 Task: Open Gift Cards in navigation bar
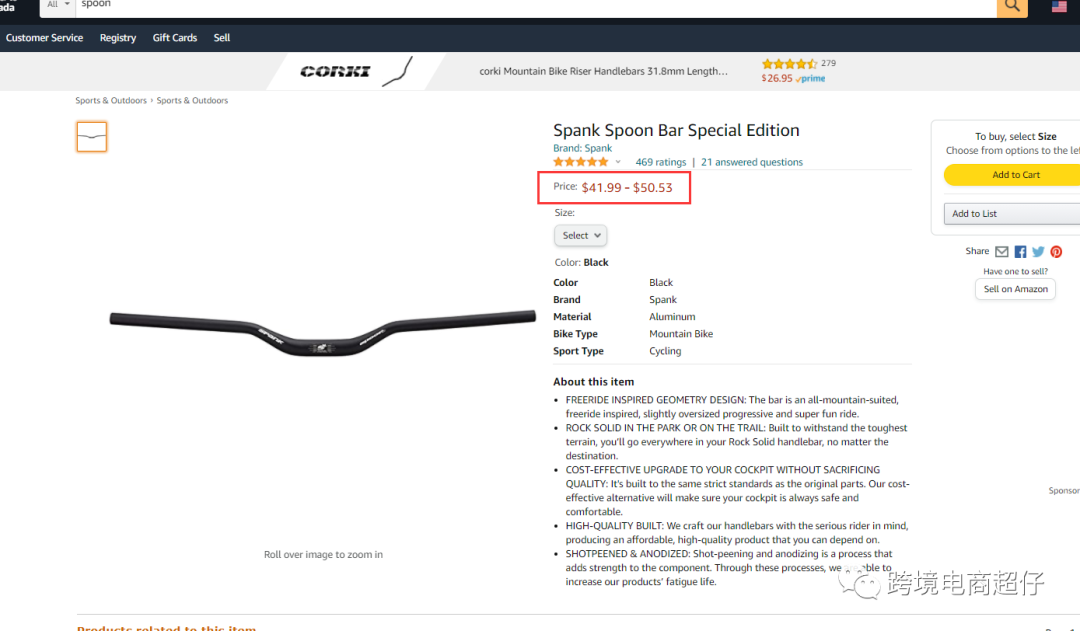[x=175, y=38]
